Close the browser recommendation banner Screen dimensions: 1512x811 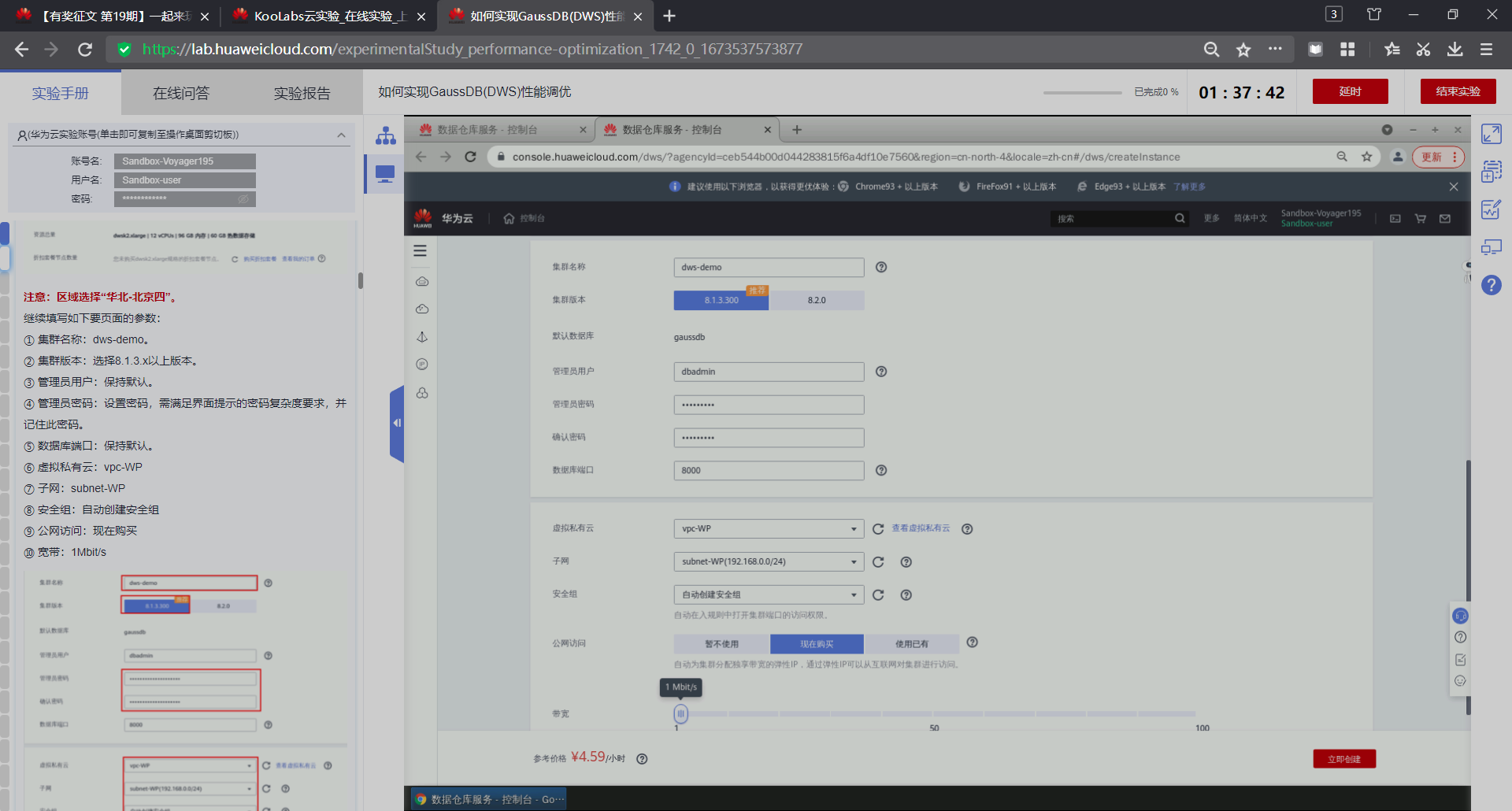pyautogui.click(x=1454, y=187)
